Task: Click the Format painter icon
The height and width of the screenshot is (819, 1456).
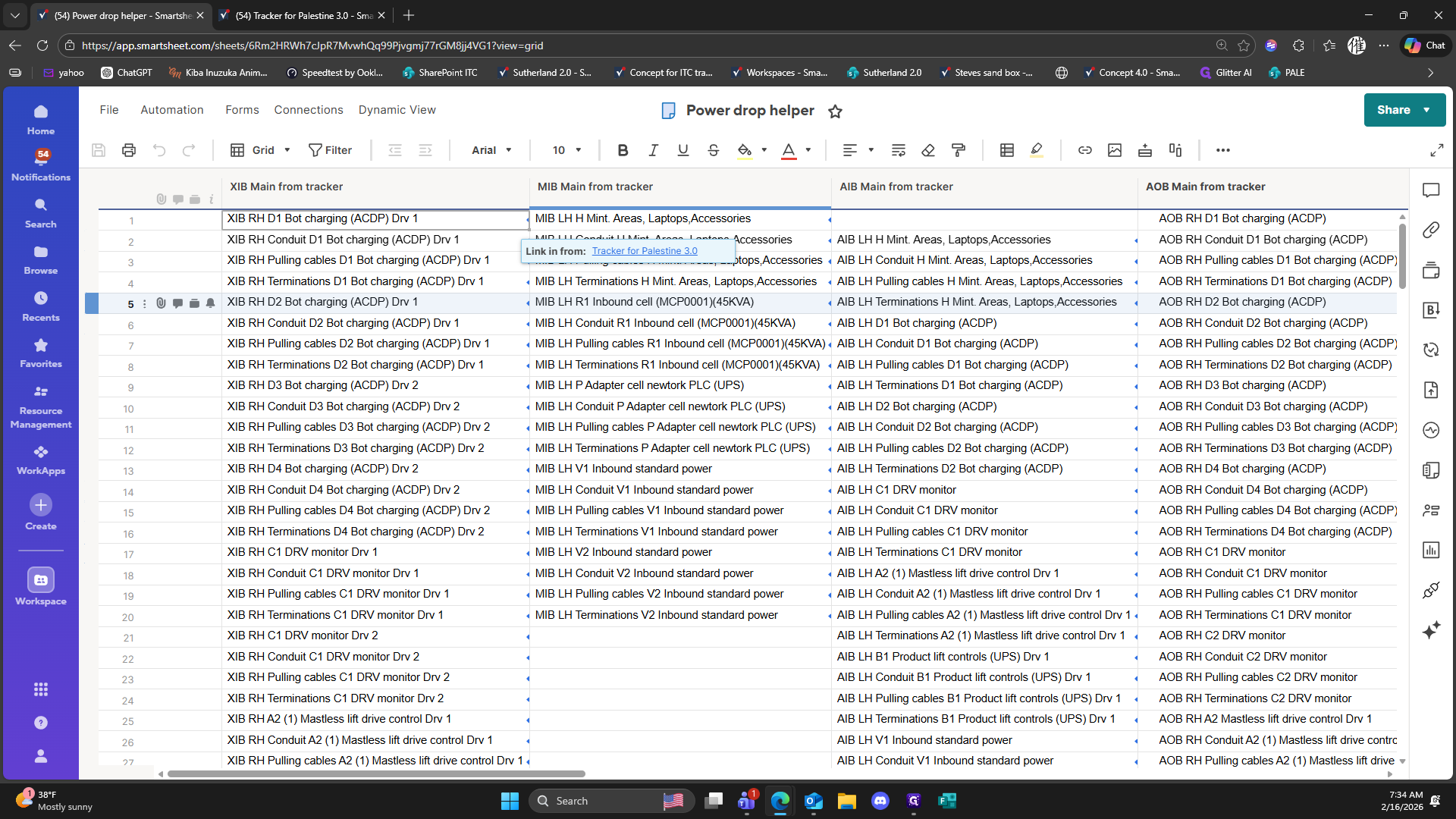Action: tap(959, 150)
